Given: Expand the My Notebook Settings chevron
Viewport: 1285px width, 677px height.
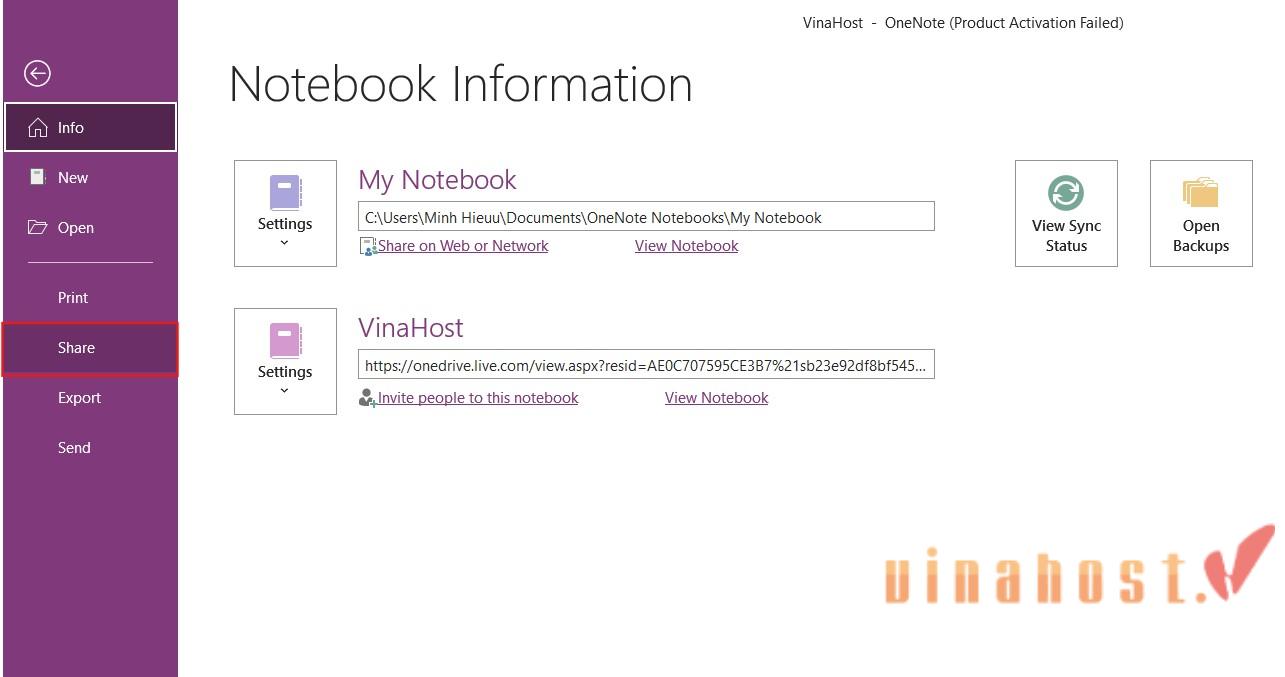Looking at the screenshot, I should pyautogui.click(x=285, y=242).
